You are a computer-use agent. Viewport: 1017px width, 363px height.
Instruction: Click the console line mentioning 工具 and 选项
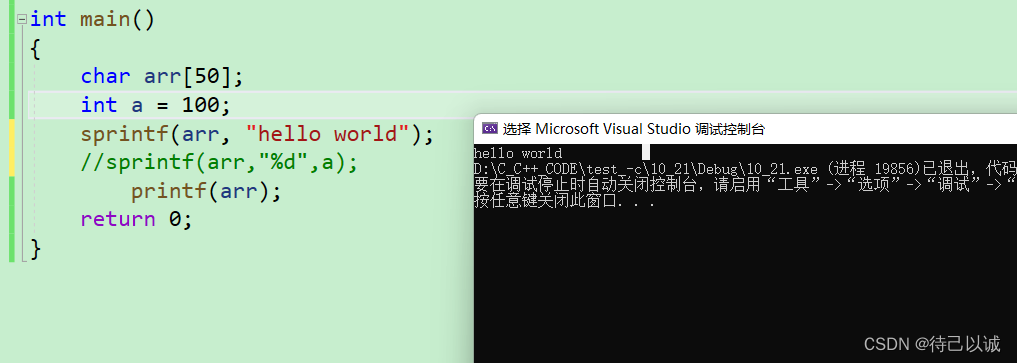(745, 185)
